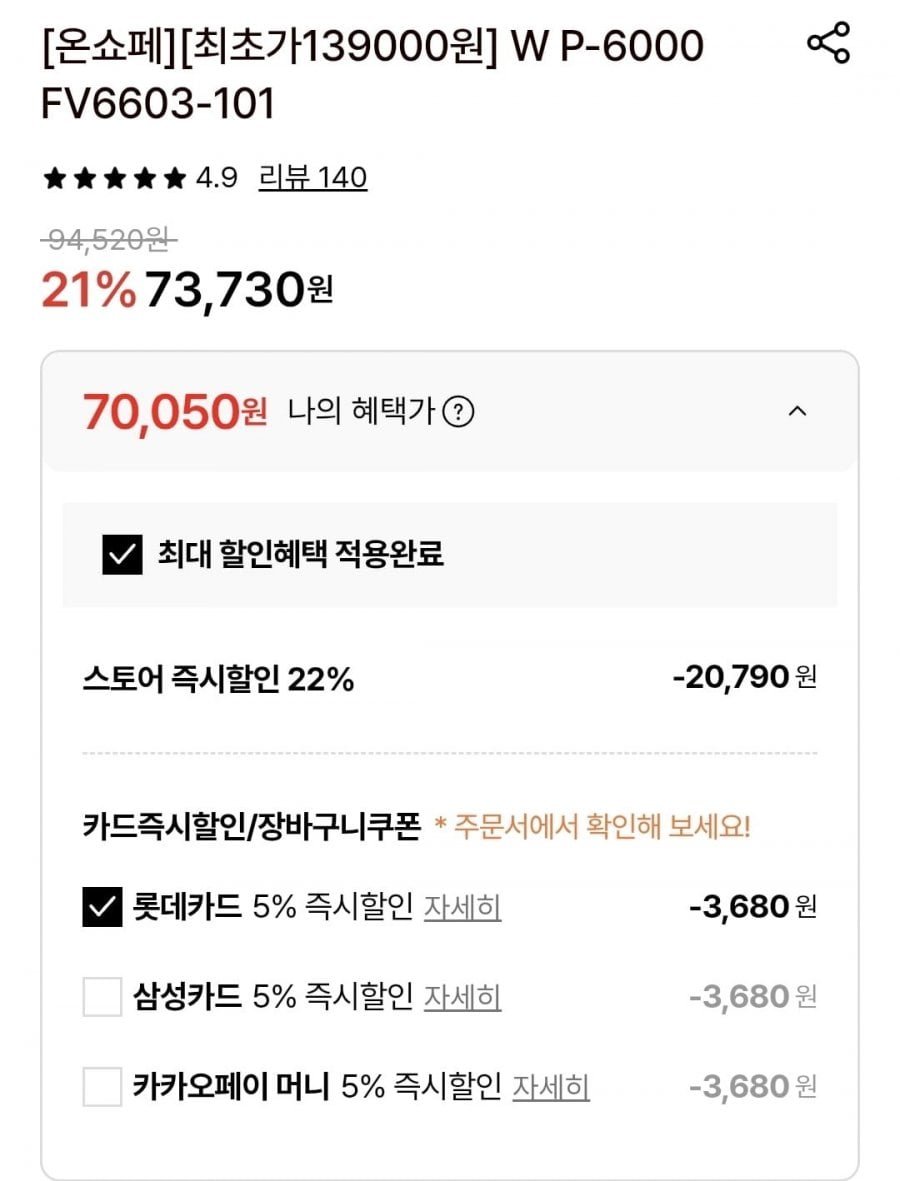Enable the 삼성카드 5% discount checkbox
Viewport: 900px width, 1181px height.
[102, 997]
